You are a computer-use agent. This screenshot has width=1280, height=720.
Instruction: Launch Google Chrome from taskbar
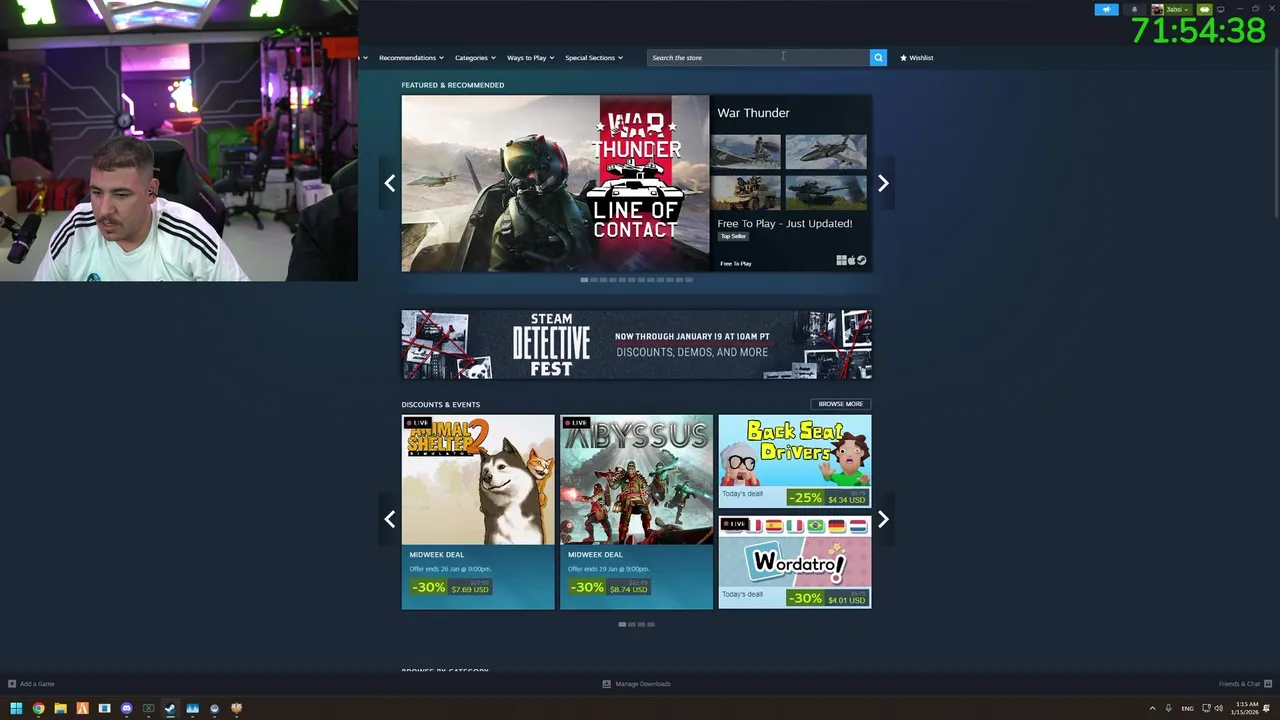click(38, 708)
